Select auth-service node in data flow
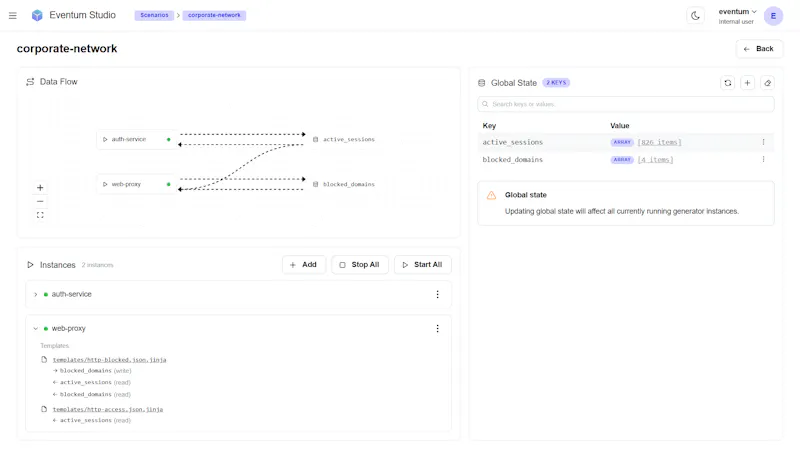Viewport: 800px width, 450px height. pyautogui.click(x=136, y=139)
